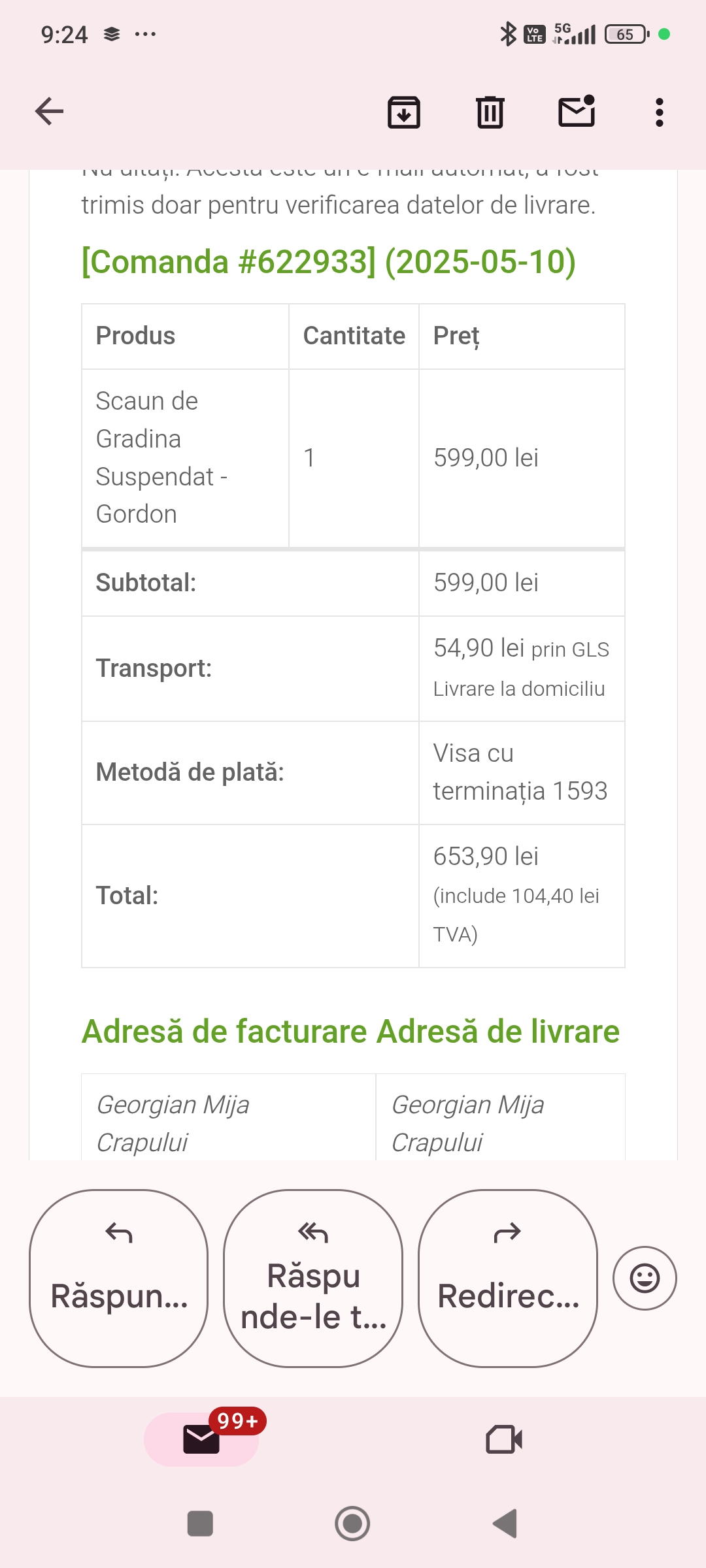Tap the back arrow to leave email
This screenshot has height=1568, width=706.
(x=50, y=112)
